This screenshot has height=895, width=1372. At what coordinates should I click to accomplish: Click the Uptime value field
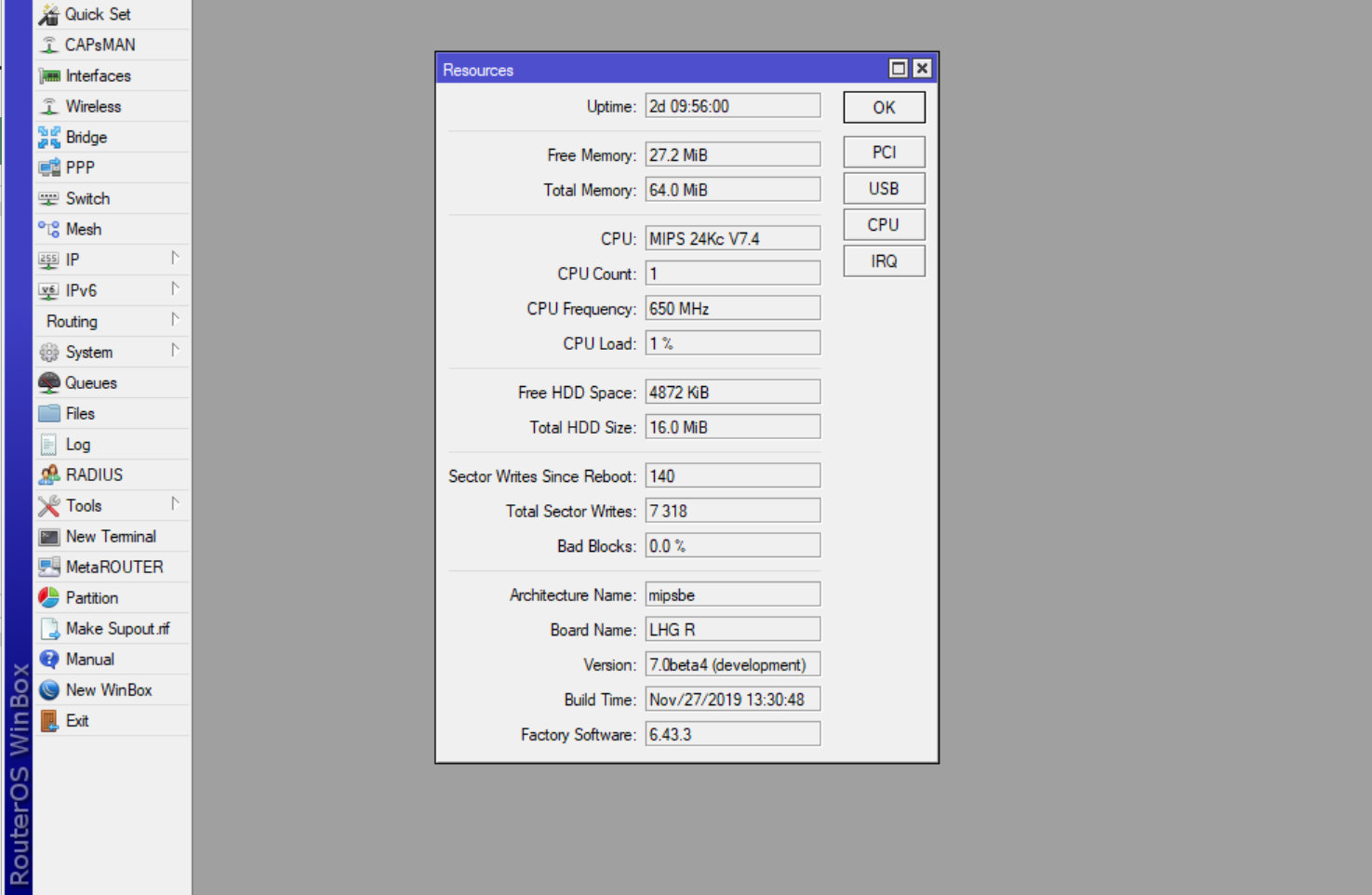(x=733, y=106)
